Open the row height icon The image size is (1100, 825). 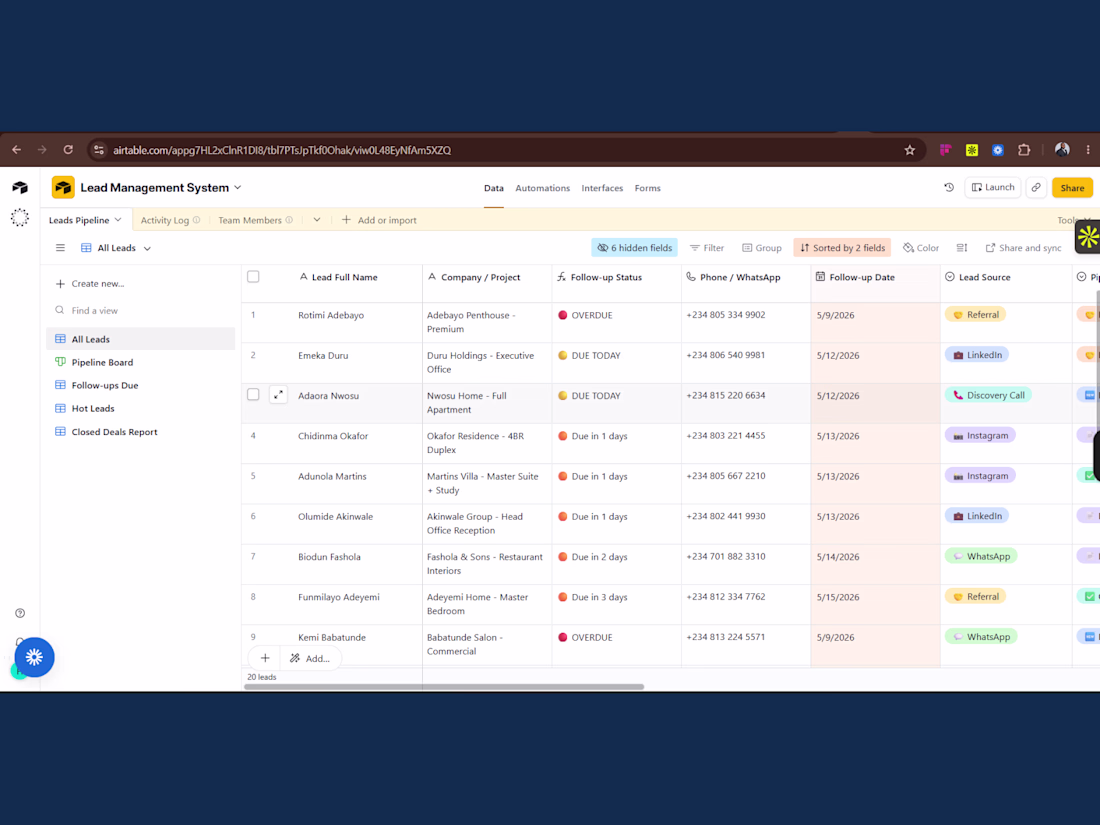(x=962, y=248)
